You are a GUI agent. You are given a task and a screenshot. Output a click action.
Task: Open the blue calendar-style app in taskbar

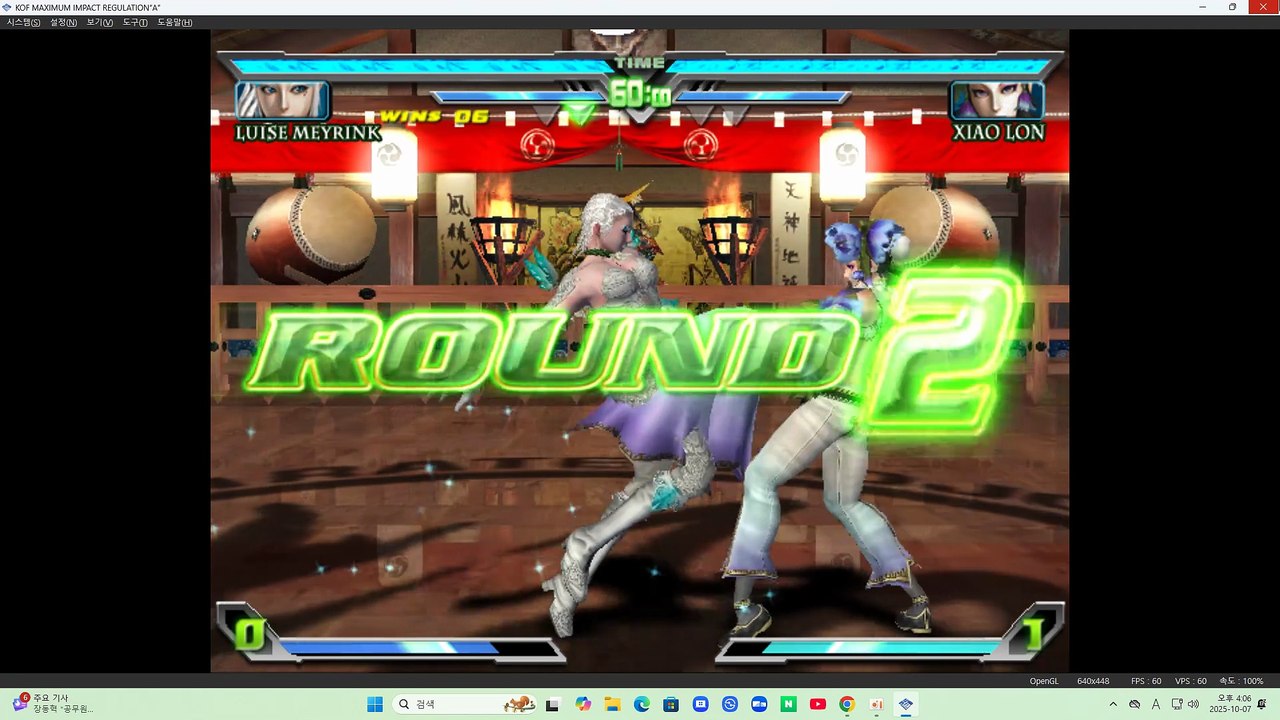700,704
